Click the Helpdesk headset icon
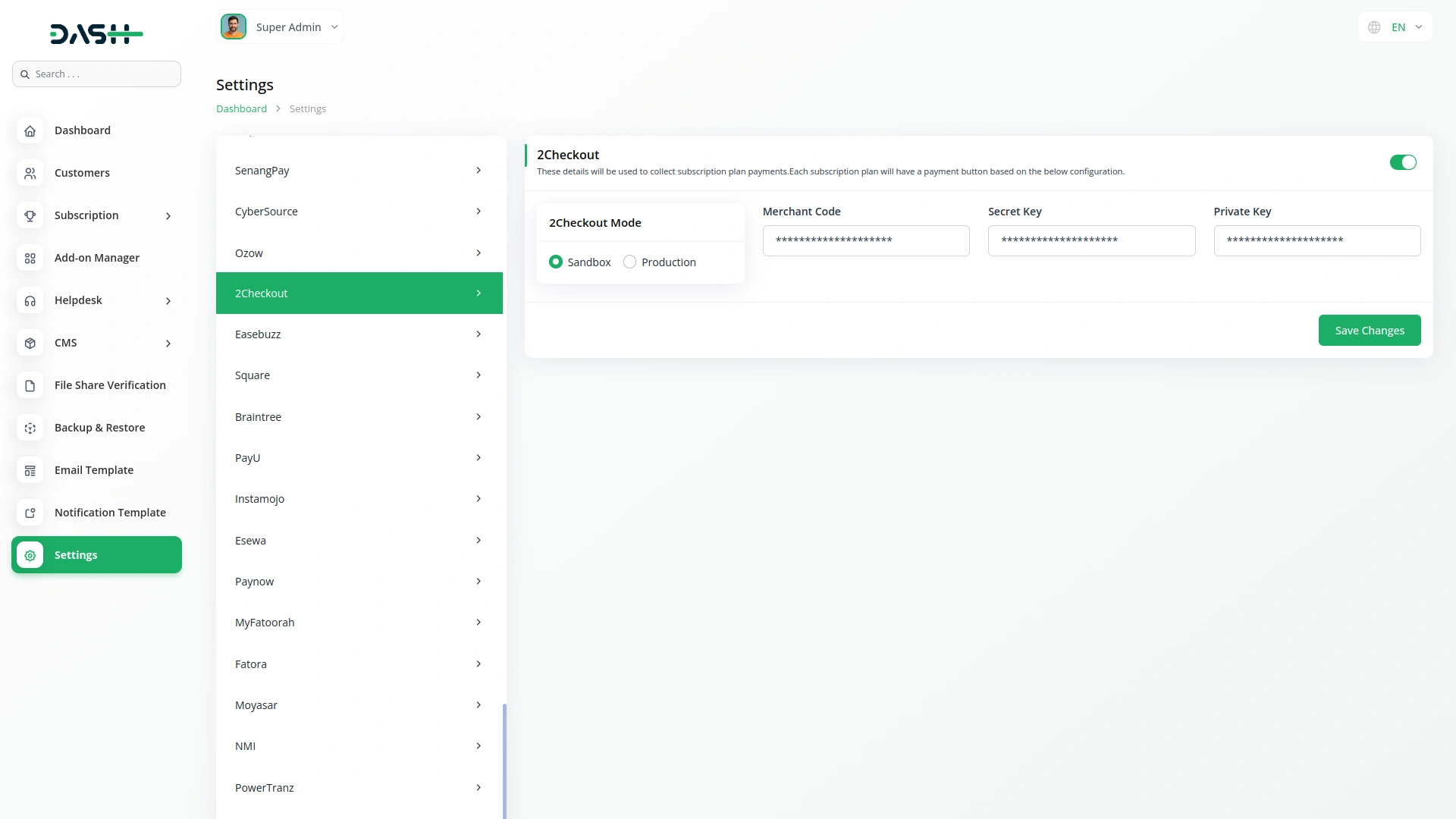The height and width of the screenshot is (819, 1456). click(30, 300)
